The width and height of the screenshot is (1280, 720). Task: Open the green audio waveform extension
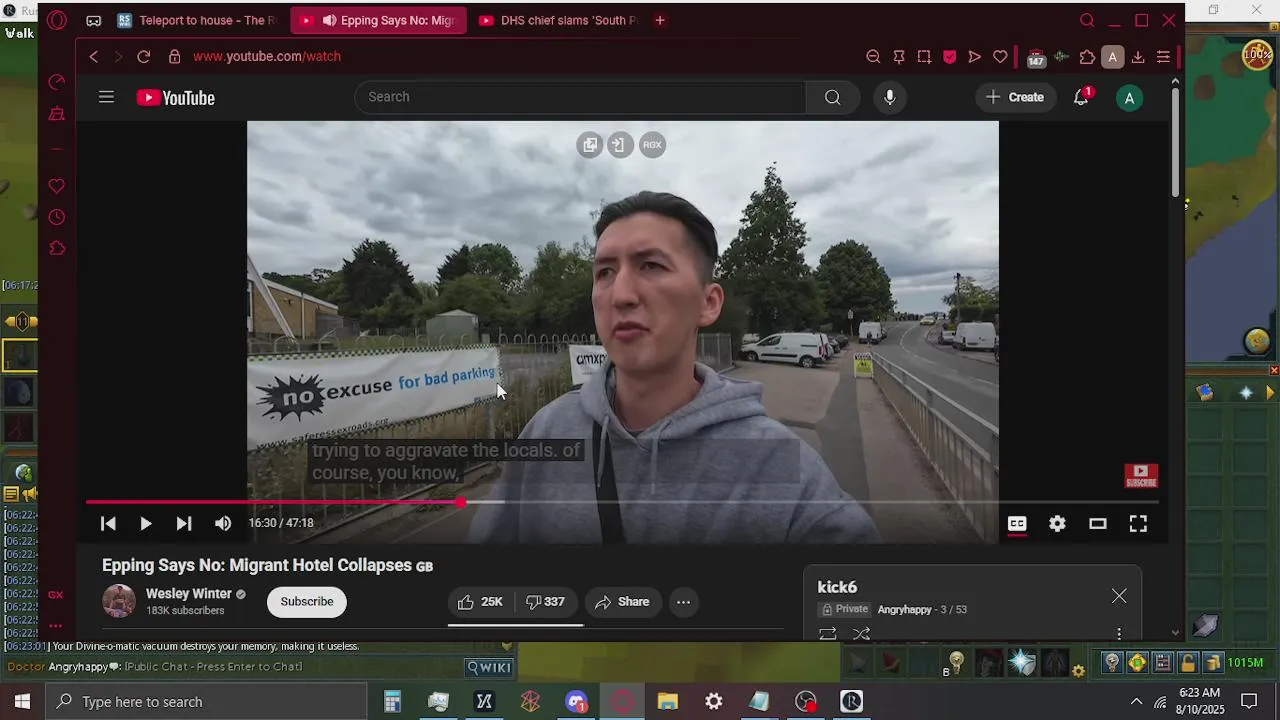pos(1062,57)
